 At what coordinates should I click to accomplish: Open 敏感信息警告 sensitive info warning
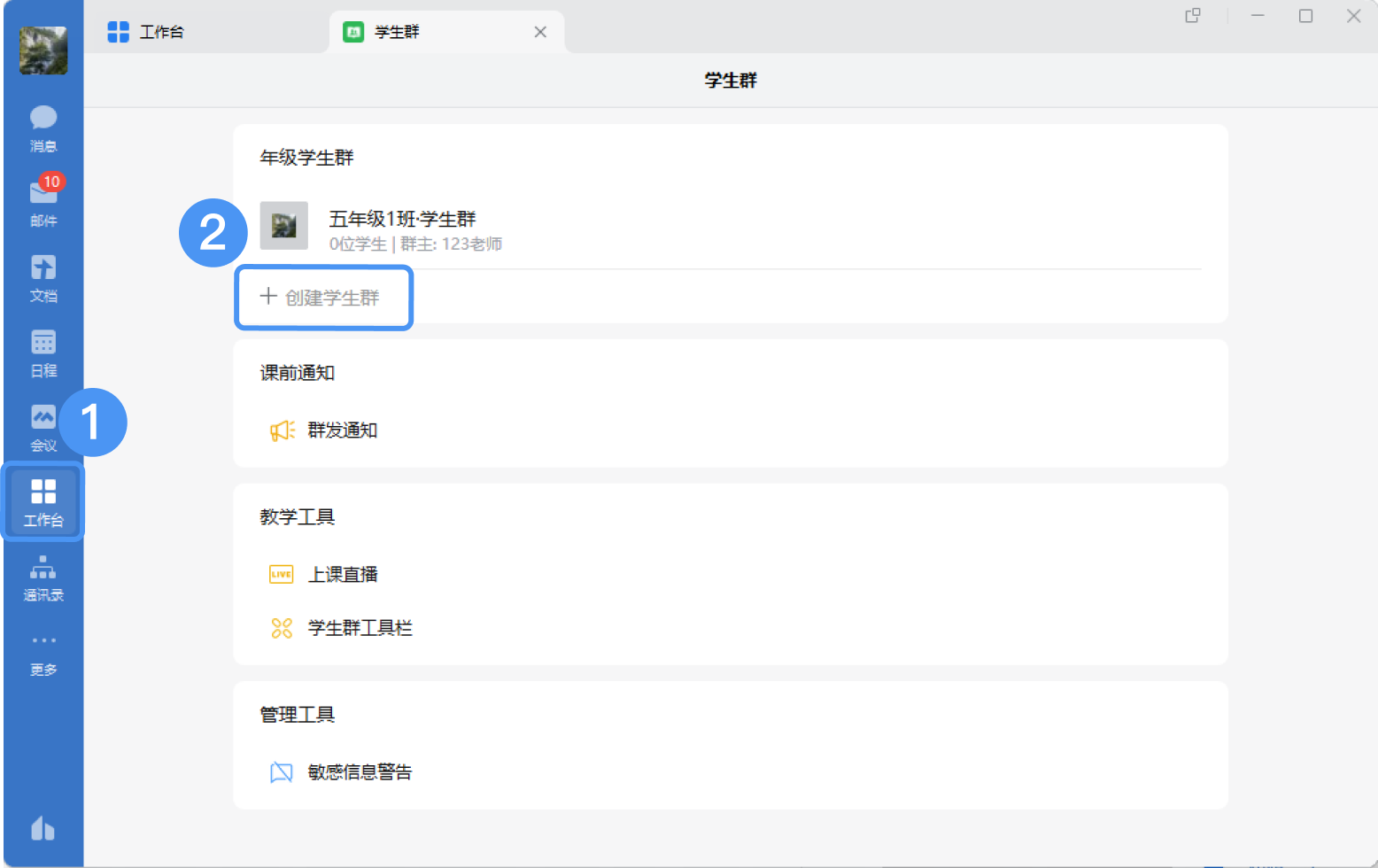point(360,772)
